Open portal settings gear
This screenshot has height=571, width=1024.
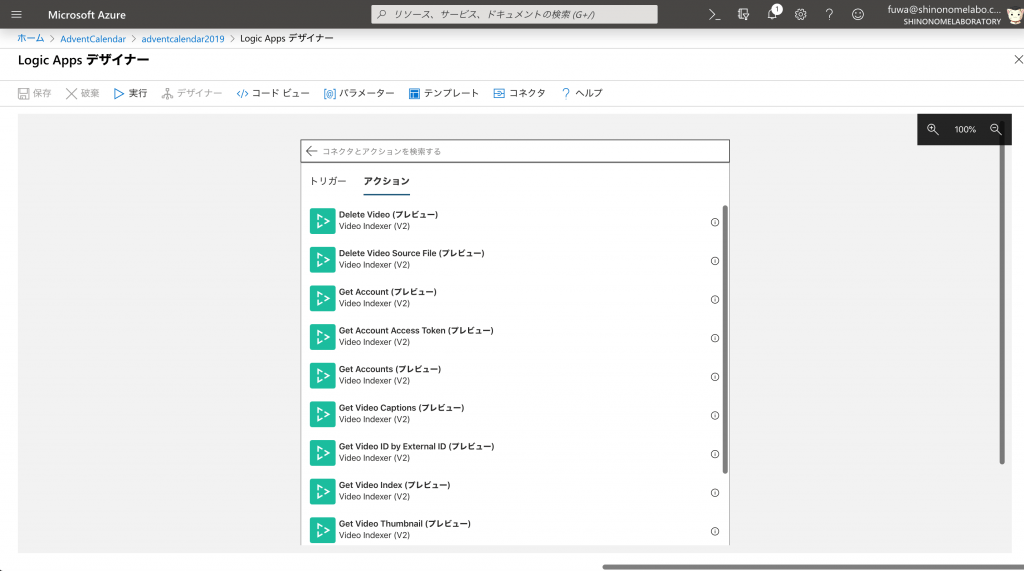tap(801, 14)
